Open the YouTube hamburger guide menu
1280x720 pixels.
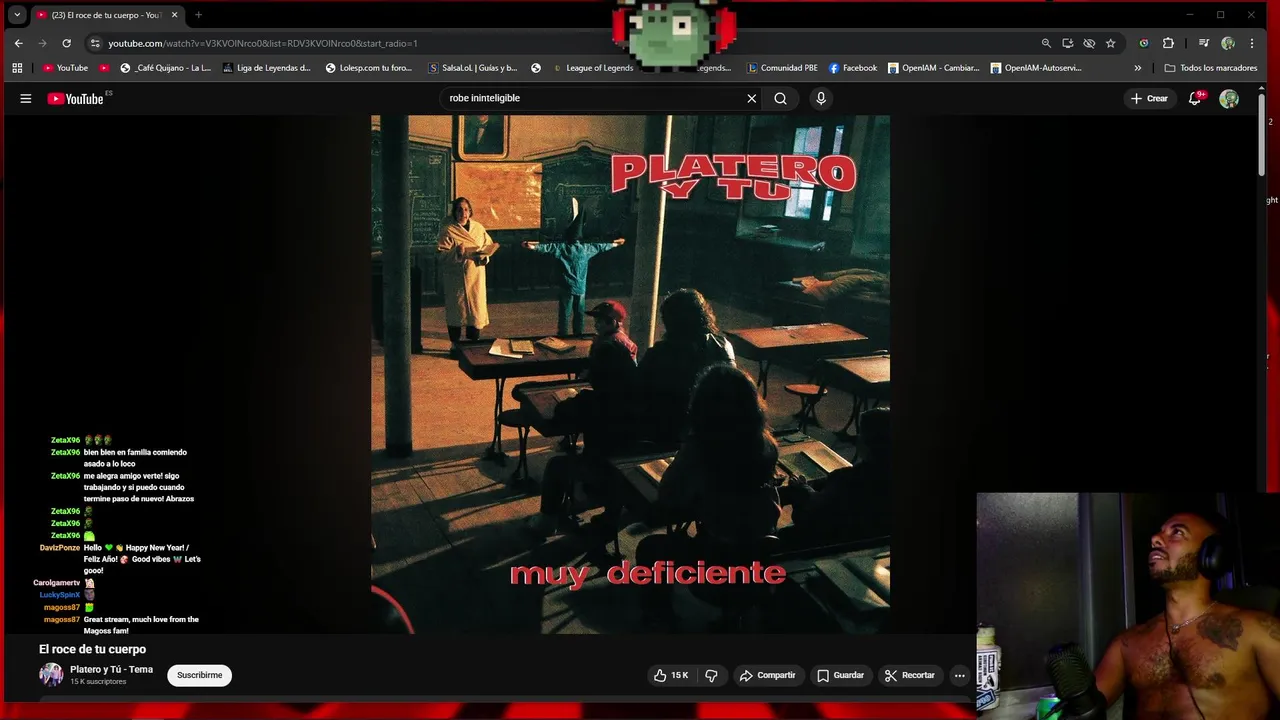pos(26,98)
